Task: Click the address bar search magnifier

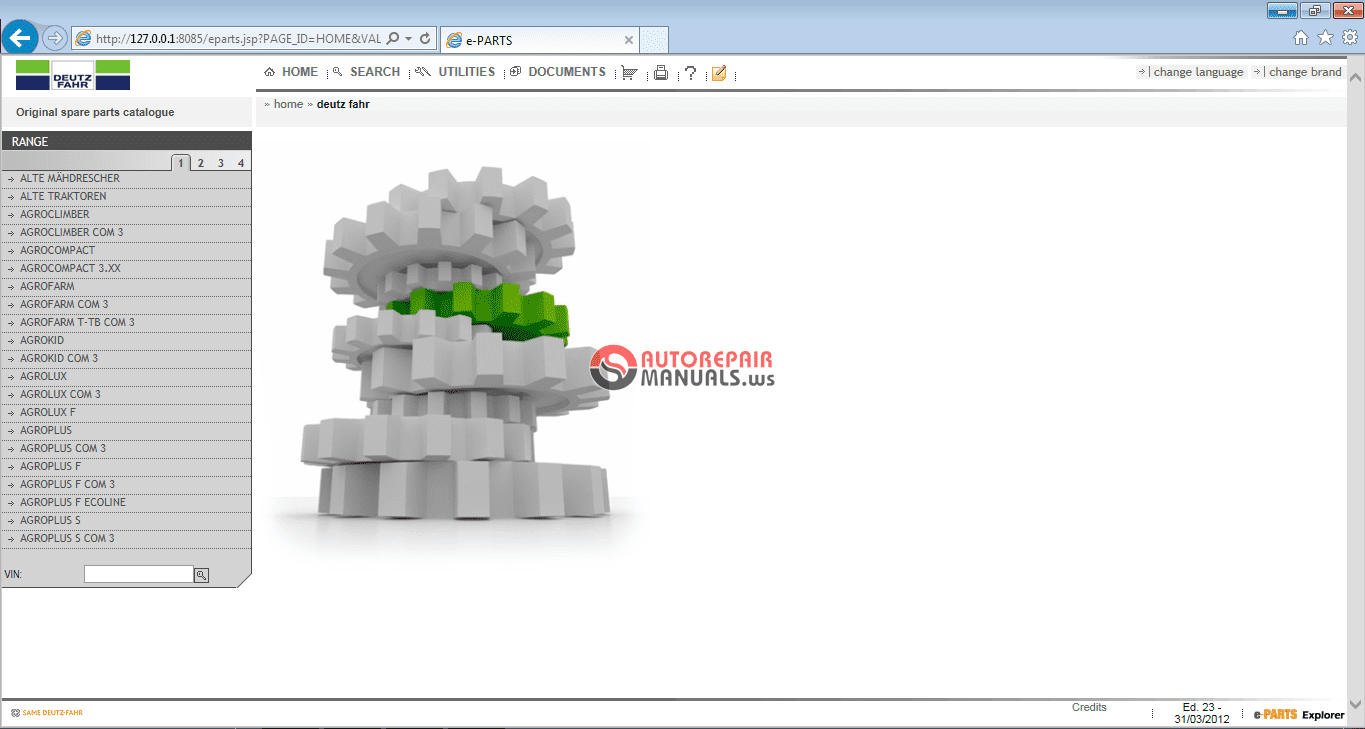Action: pyautogui.click(x=393, y=39)
